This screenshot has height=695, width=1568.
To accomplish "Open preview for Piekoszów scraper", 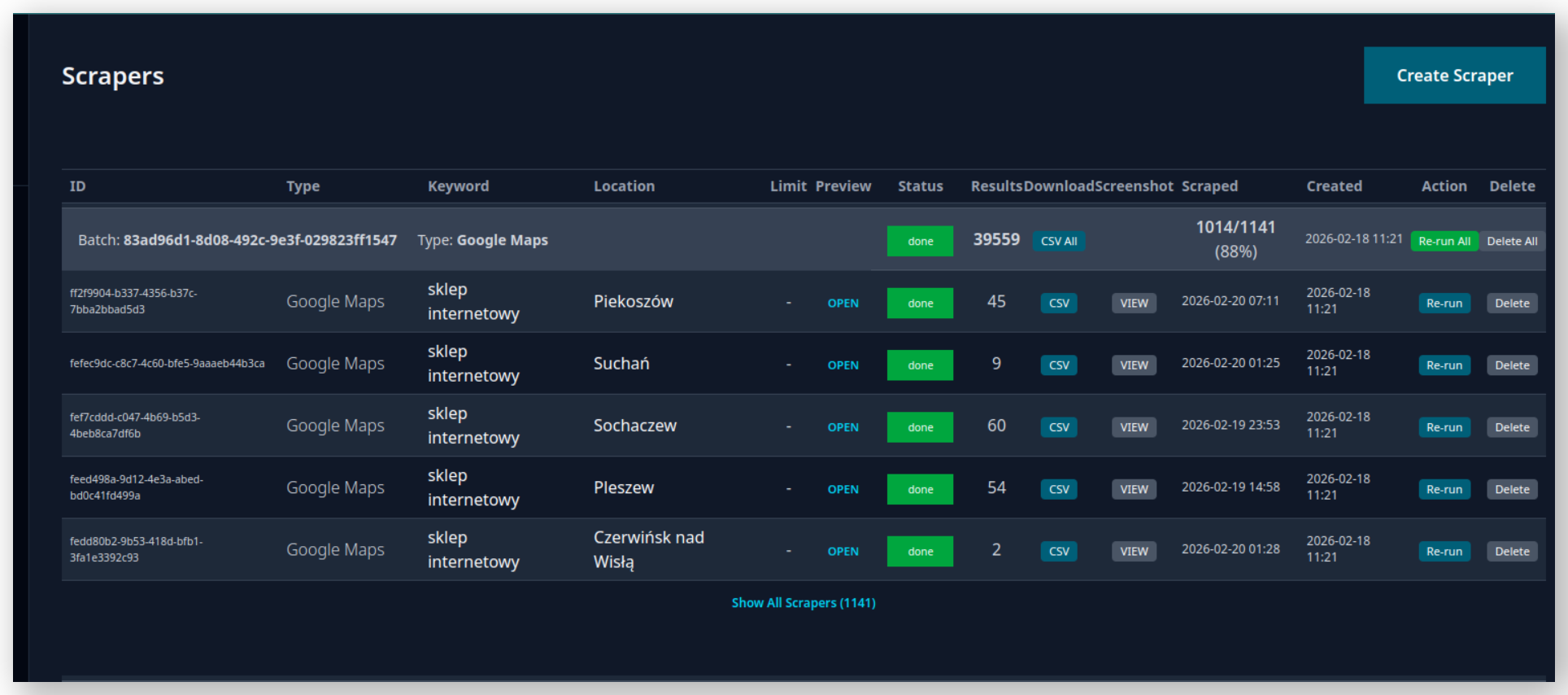I will (x=843, y=303).
